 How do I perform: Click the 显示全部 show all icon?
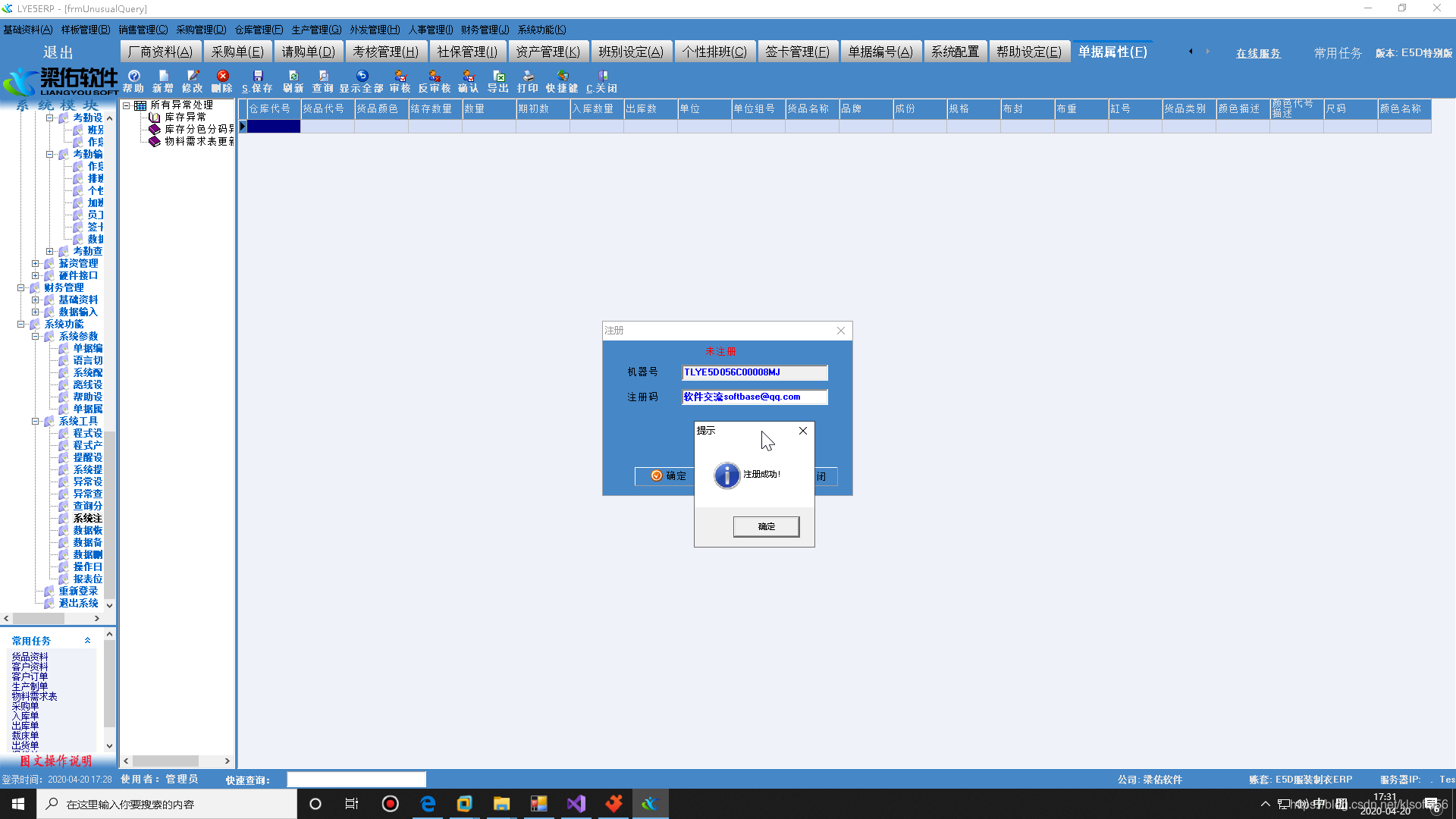click(362, 80)
